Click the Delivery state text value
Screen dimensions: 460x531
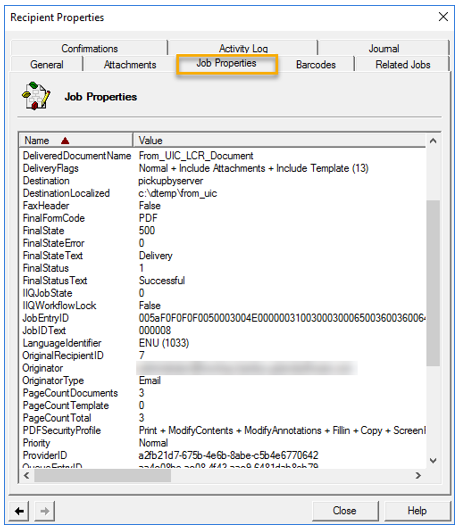click(x=155, y=256)
